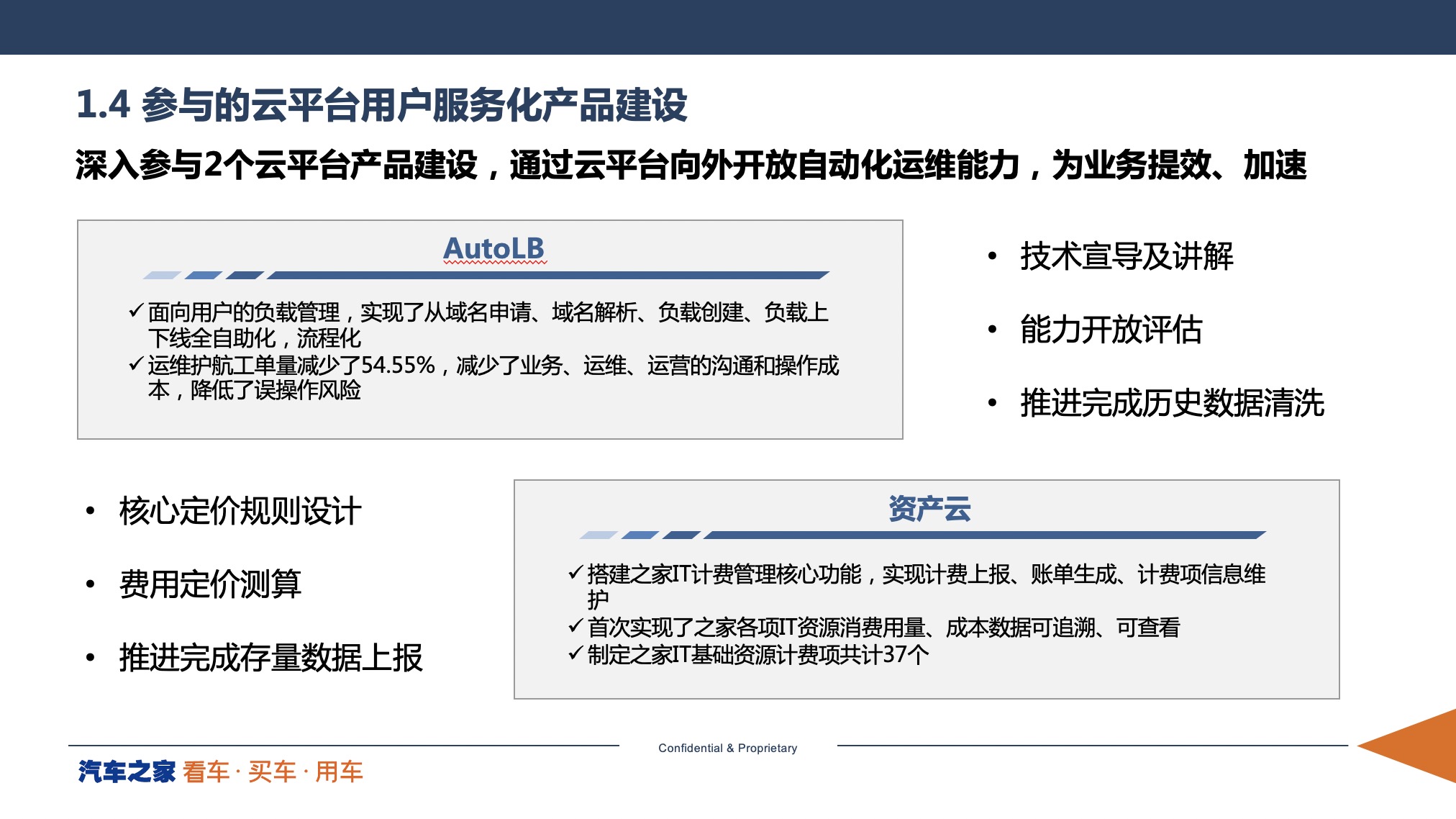This screenshot has height=819, width=1456.
Task: Click the '汽车之家' logo in the footer
Action: pyautogui.click(x=127, y=772)
